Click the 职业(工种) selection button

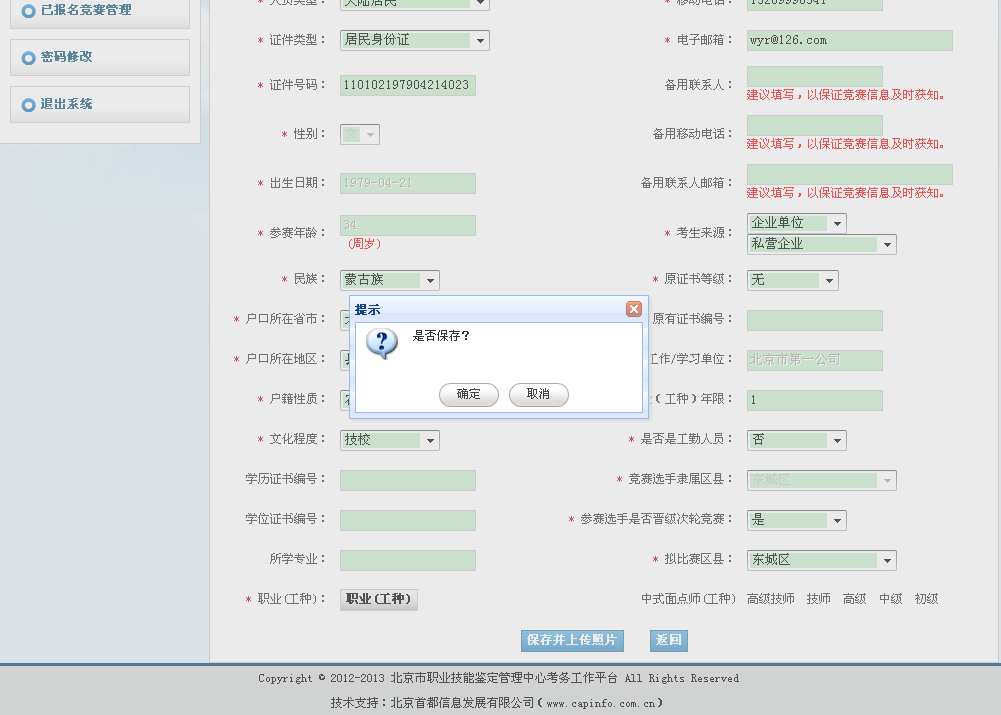pyautogui.click(x=379, y=600)
